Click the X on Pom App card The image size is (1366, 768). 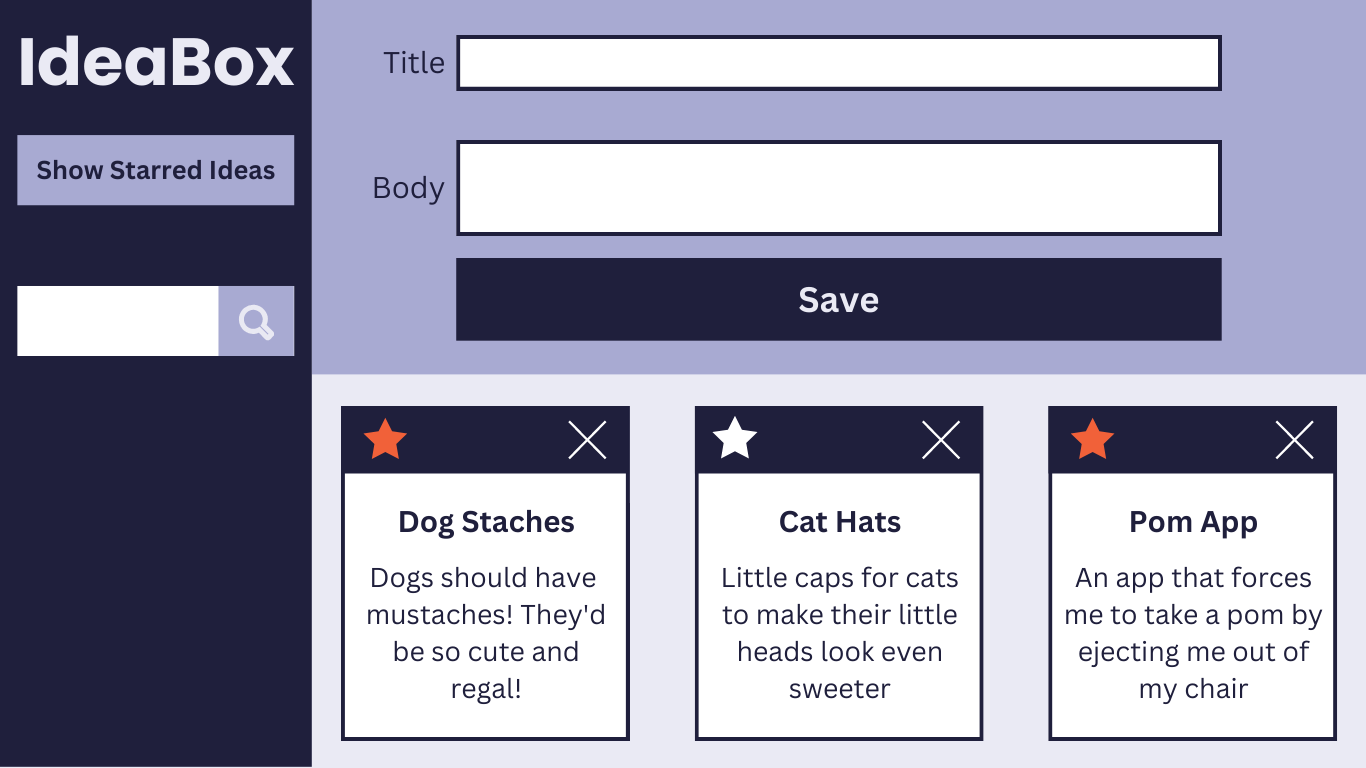(x=1294, y=440)
